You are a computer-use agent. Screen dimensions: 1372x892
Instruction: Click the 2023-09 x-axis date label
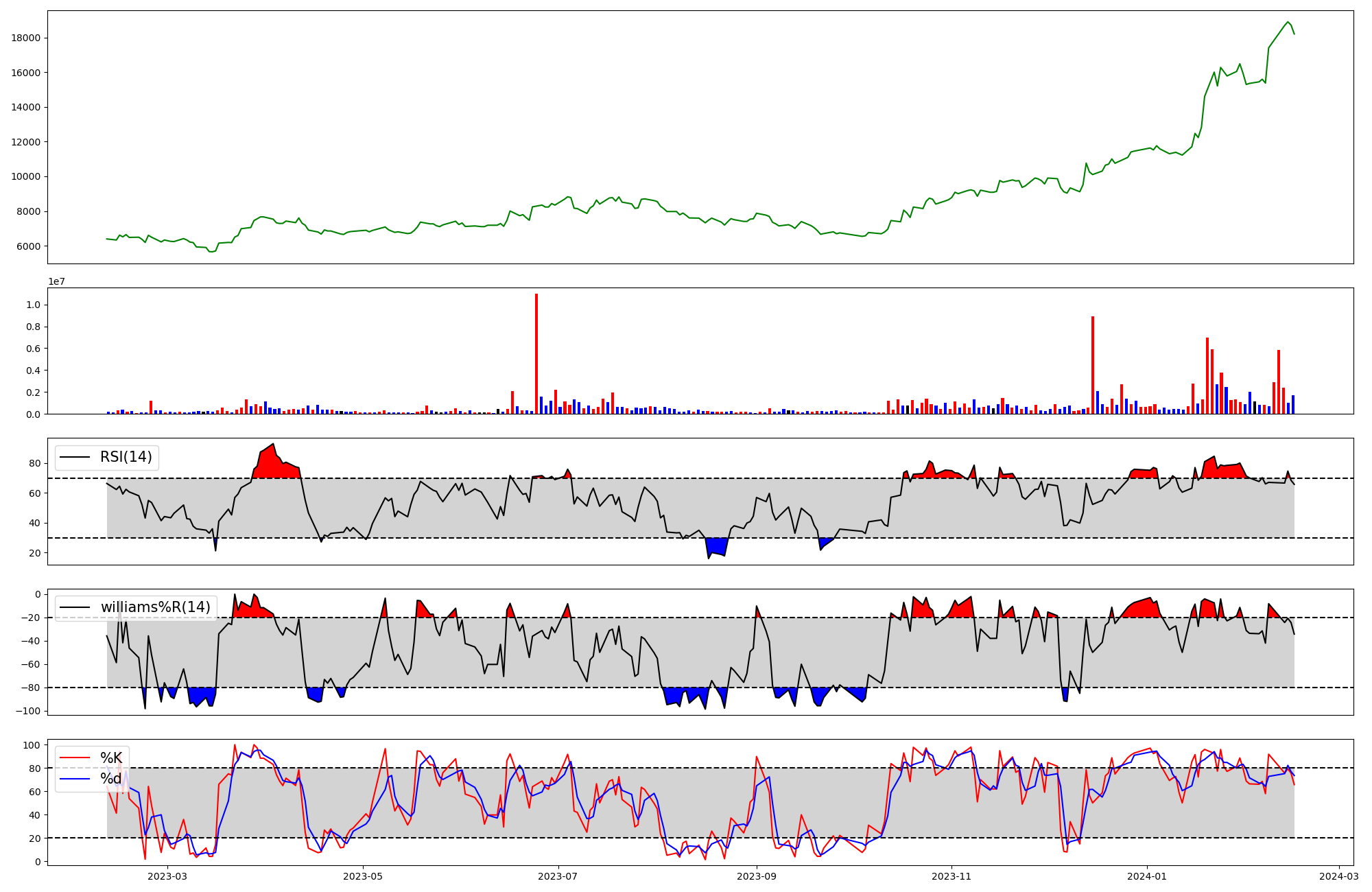757,876
